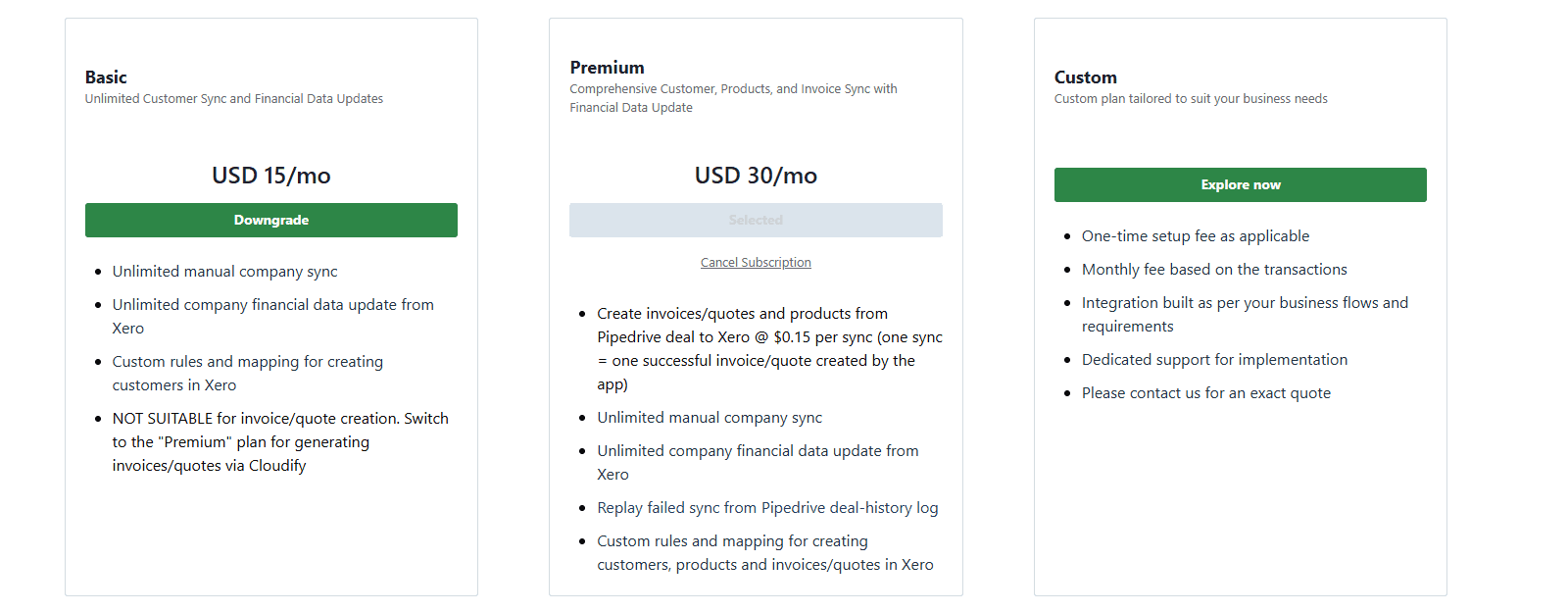1568x612 pixels.
Task: Click the USD 15/mo price text
Action: point(271,175)
